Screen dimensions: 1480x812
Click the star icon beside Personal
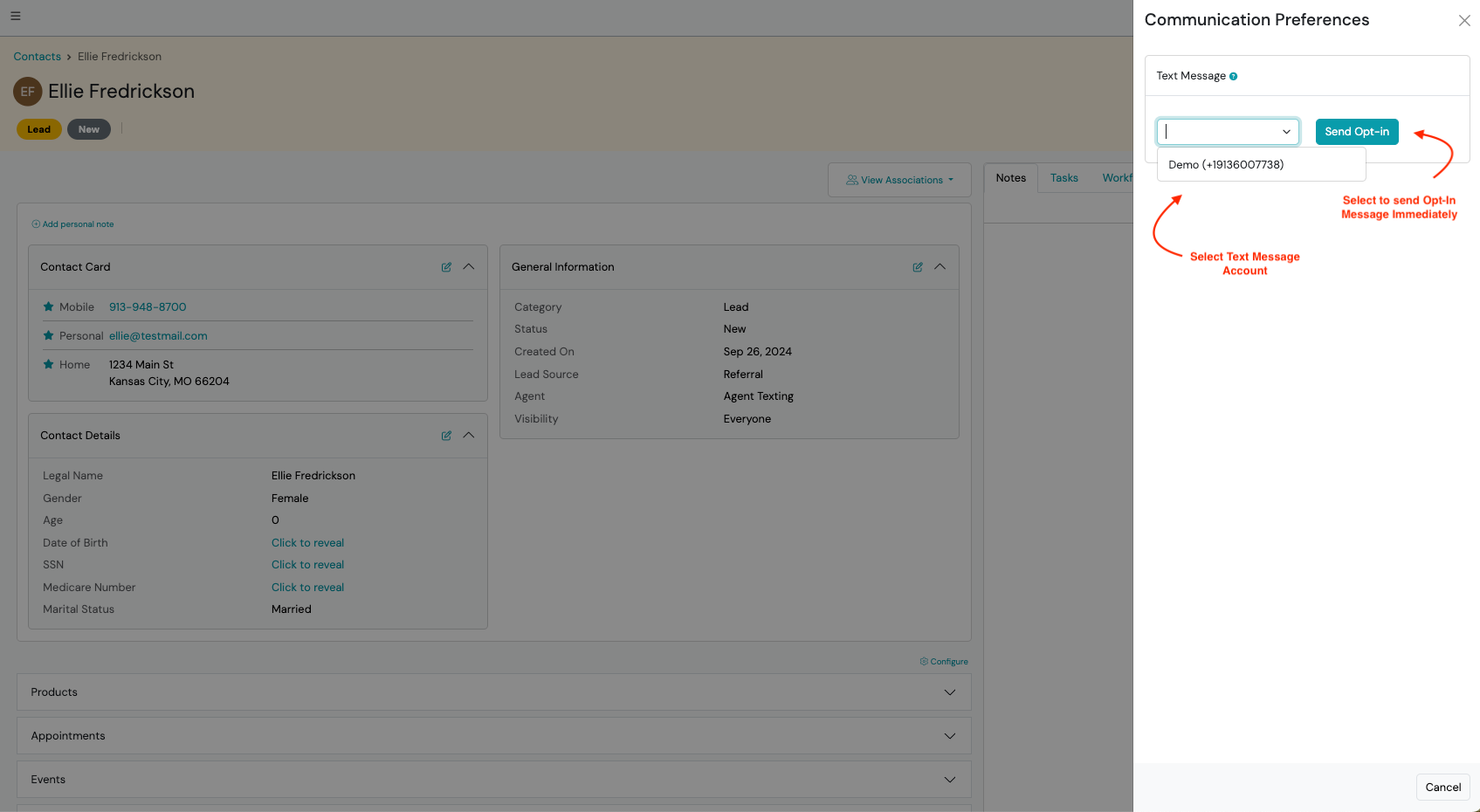coord(49,335)
